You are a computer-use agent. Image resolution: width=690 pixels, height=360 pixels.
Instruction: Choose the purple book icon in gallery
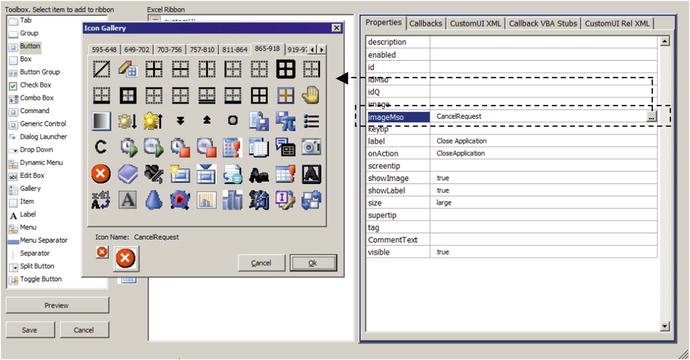(x=128, y=174)
